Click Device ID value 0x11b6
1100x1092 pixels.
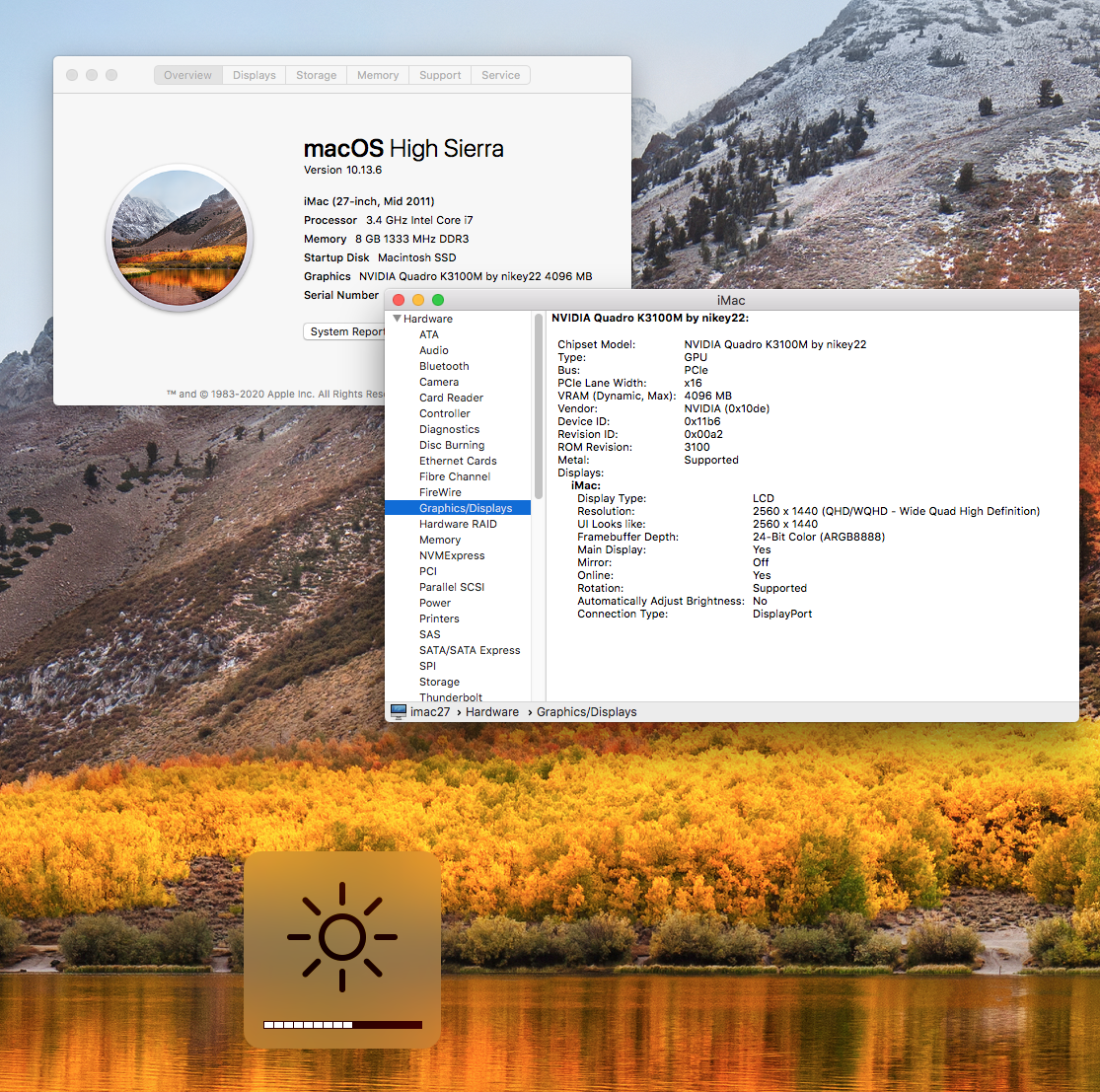point(702,421)
